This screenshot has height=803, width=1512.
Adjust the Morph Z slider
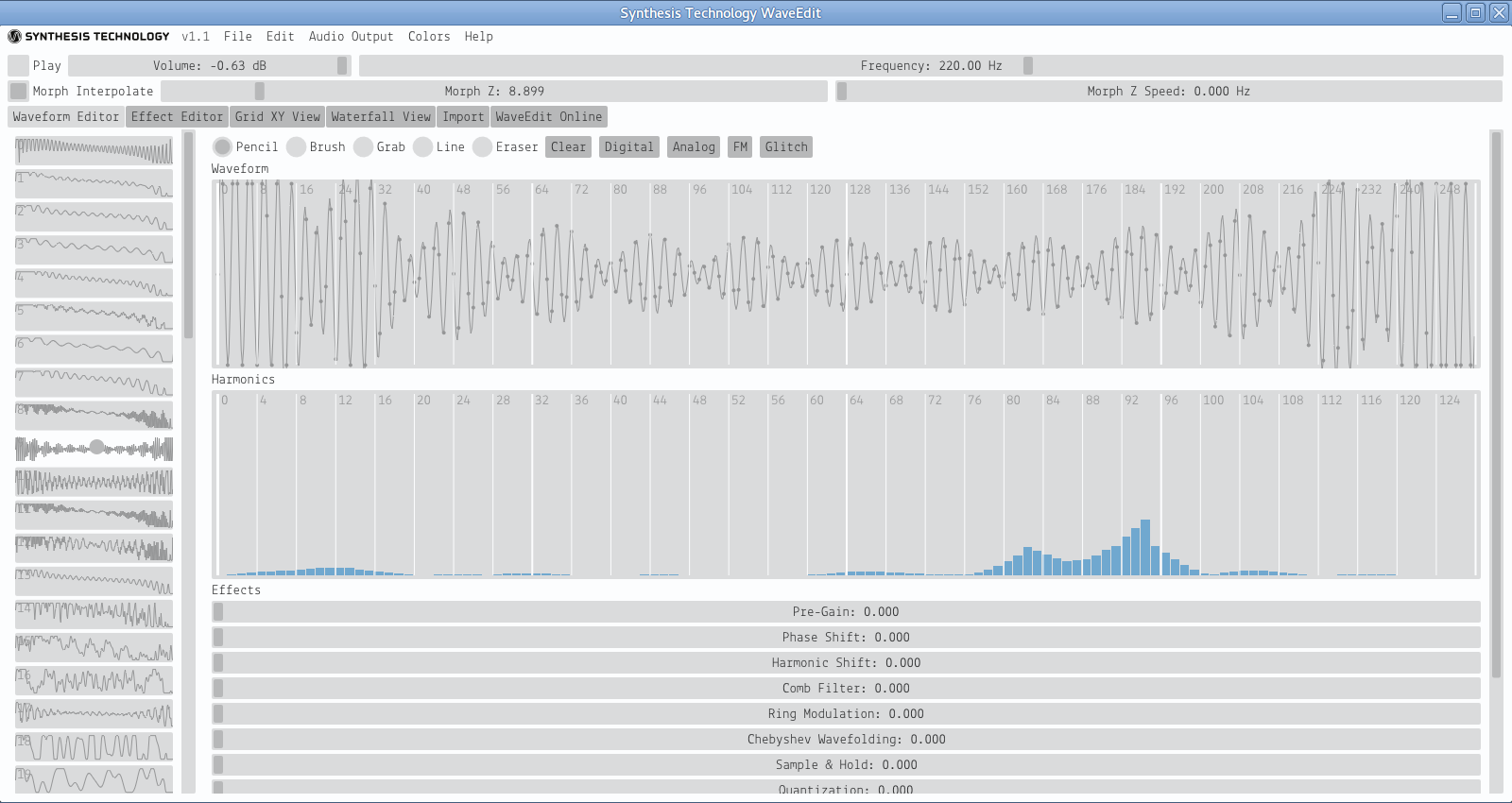tap(494, 91)
